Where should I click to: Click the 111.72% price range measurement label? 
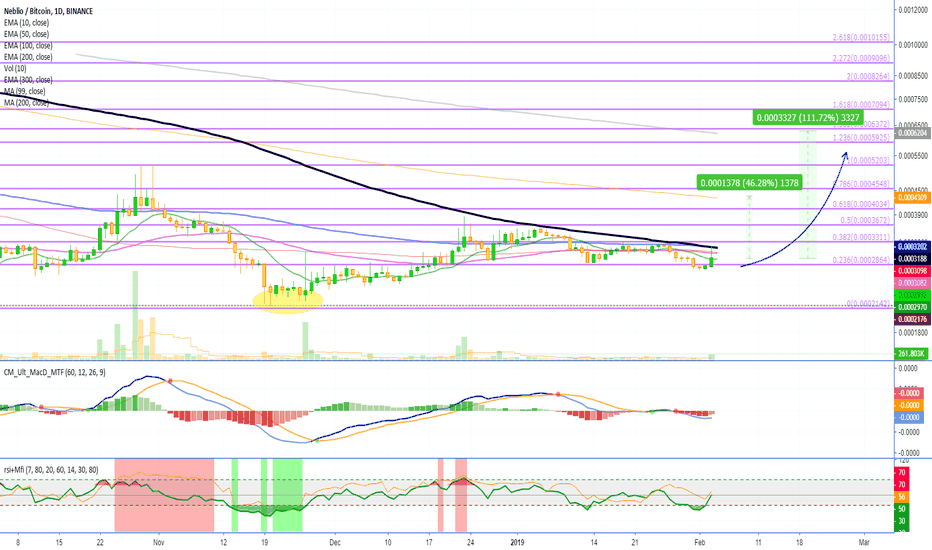click(808, 118)
